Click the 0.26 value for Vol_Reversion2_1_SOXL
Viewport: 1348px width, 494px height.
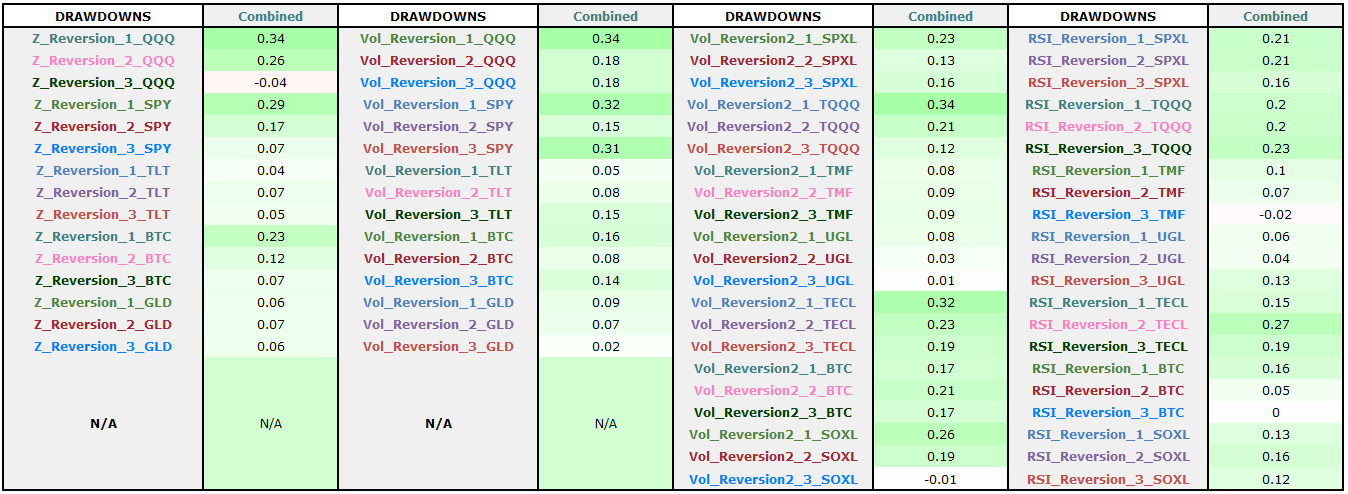coord(941,434)
